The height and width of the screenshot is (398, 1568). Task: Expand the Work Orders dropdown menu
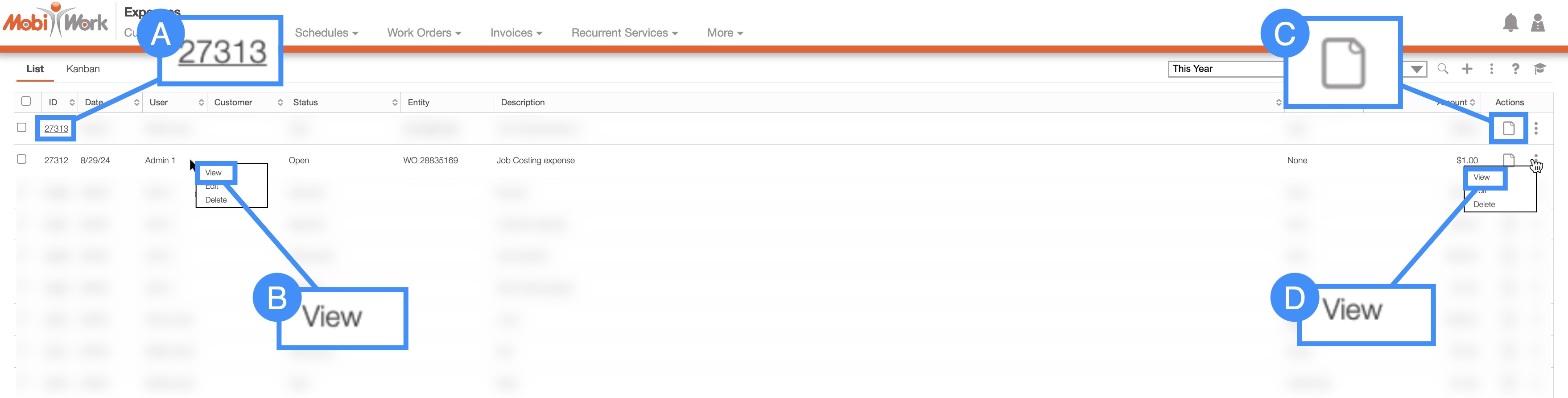[x=424, y=33]
